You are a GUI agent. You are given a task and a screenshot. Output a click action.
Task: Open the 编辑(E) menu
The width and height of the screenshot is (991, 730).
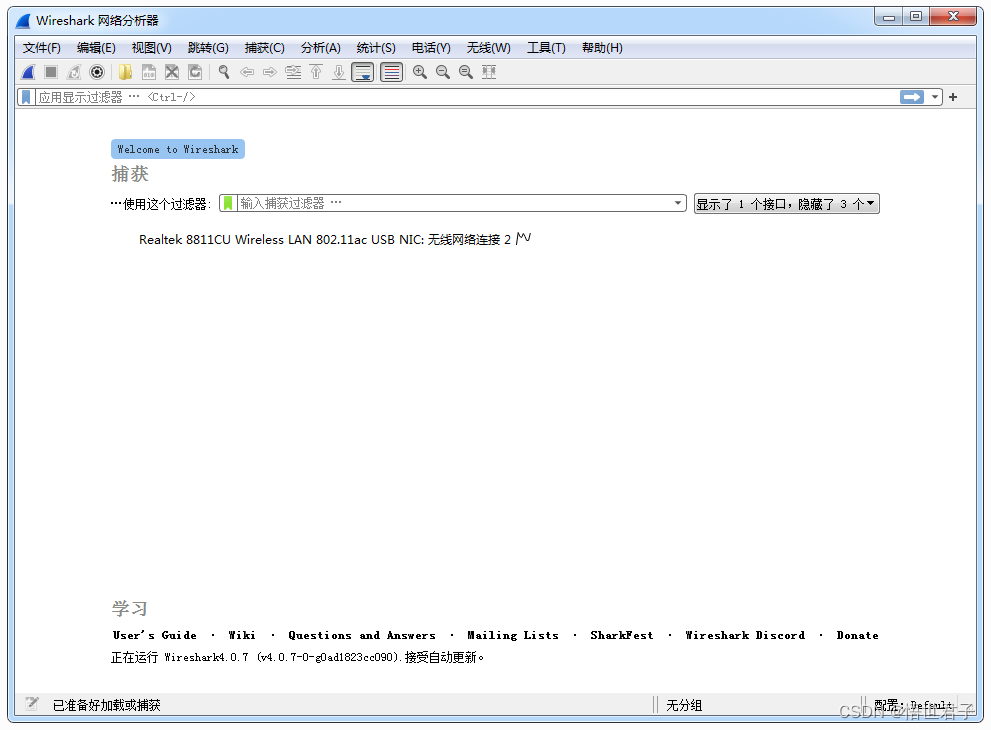96,48
